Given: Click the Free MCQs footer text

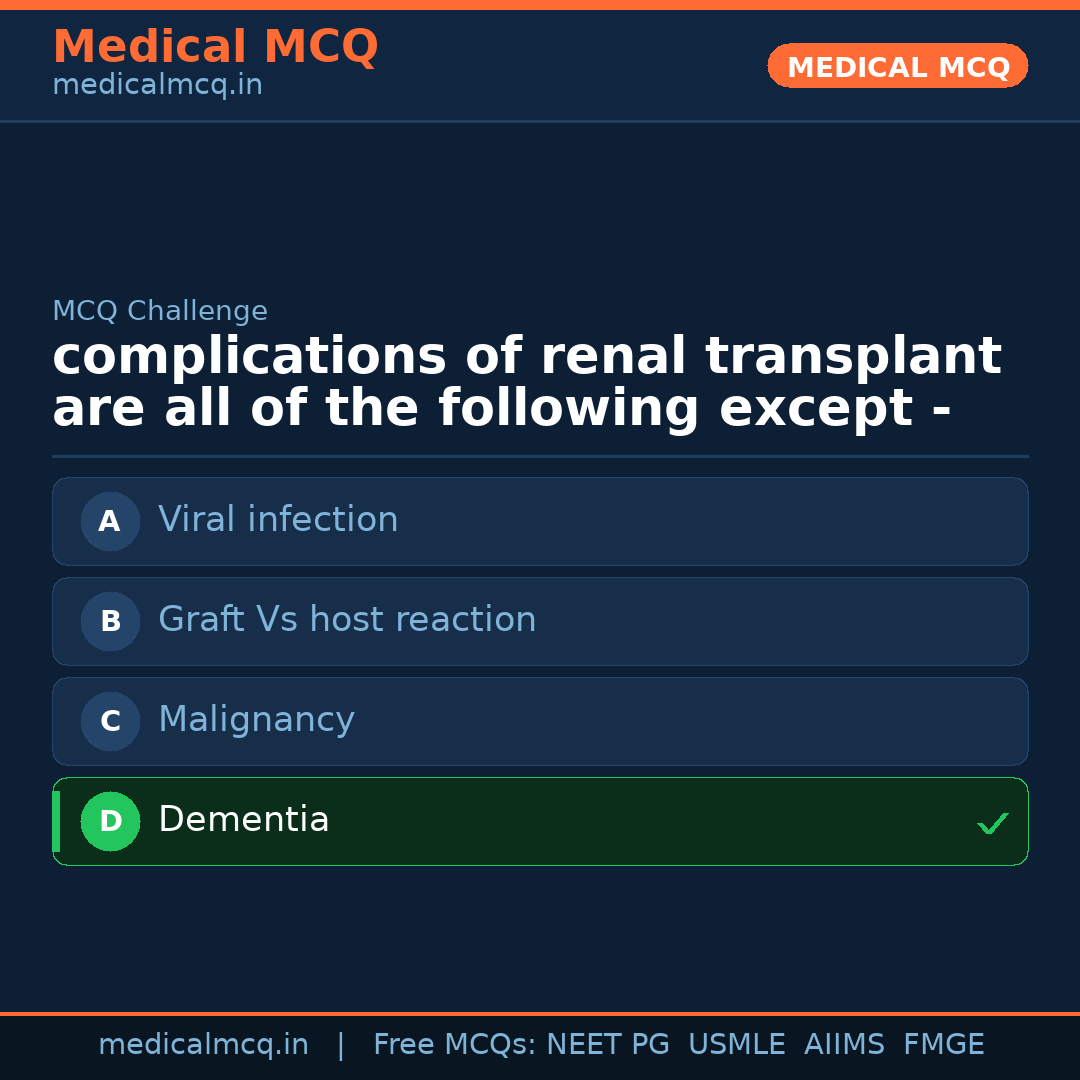Looking at the screenshot, I should click(454, 1045).
